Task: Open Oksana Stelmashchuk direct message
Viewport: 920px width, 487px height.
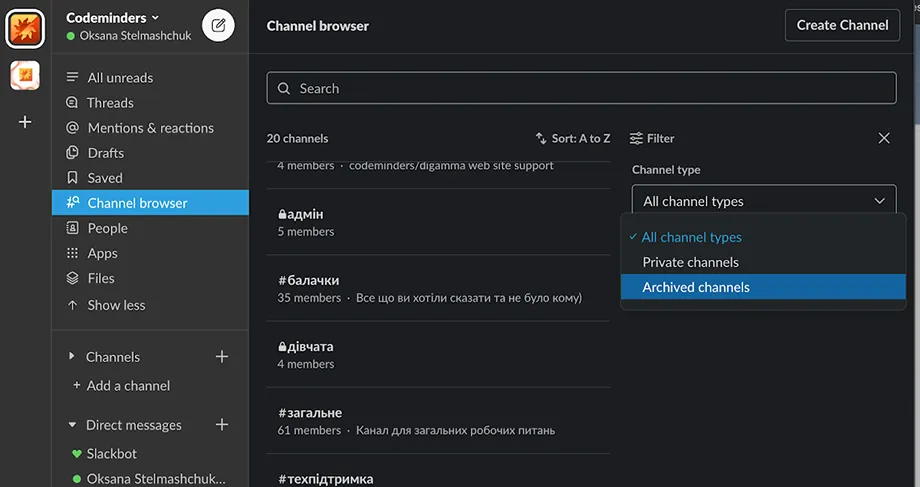Action: [x=150, y=478]
